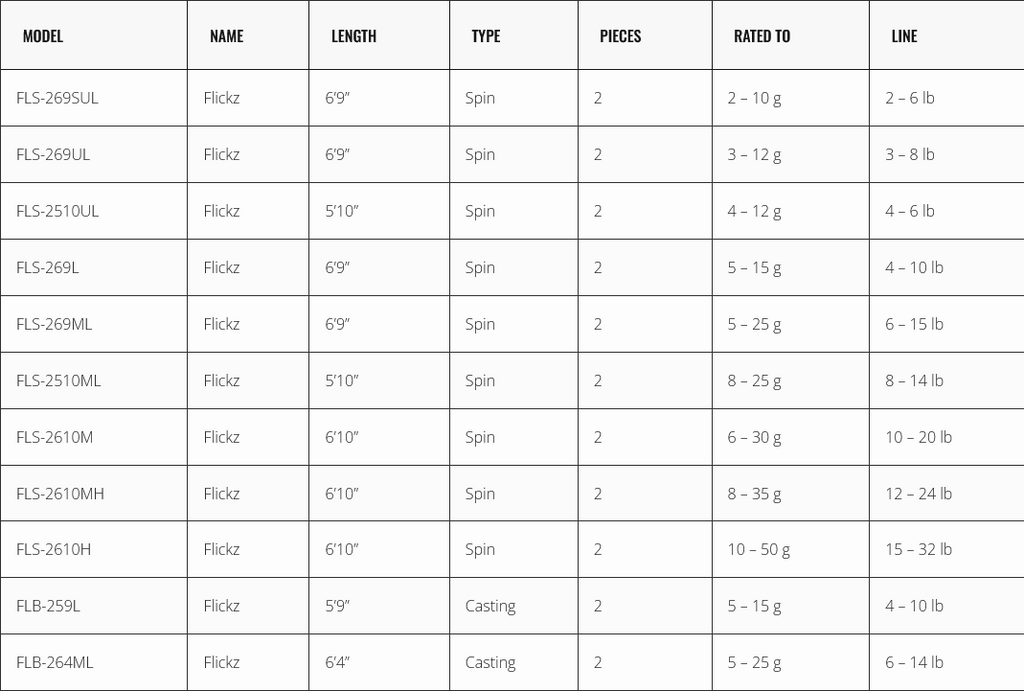Click the NAME column header
This screenshot has width=1024, height=691.
tap(226, 36)
